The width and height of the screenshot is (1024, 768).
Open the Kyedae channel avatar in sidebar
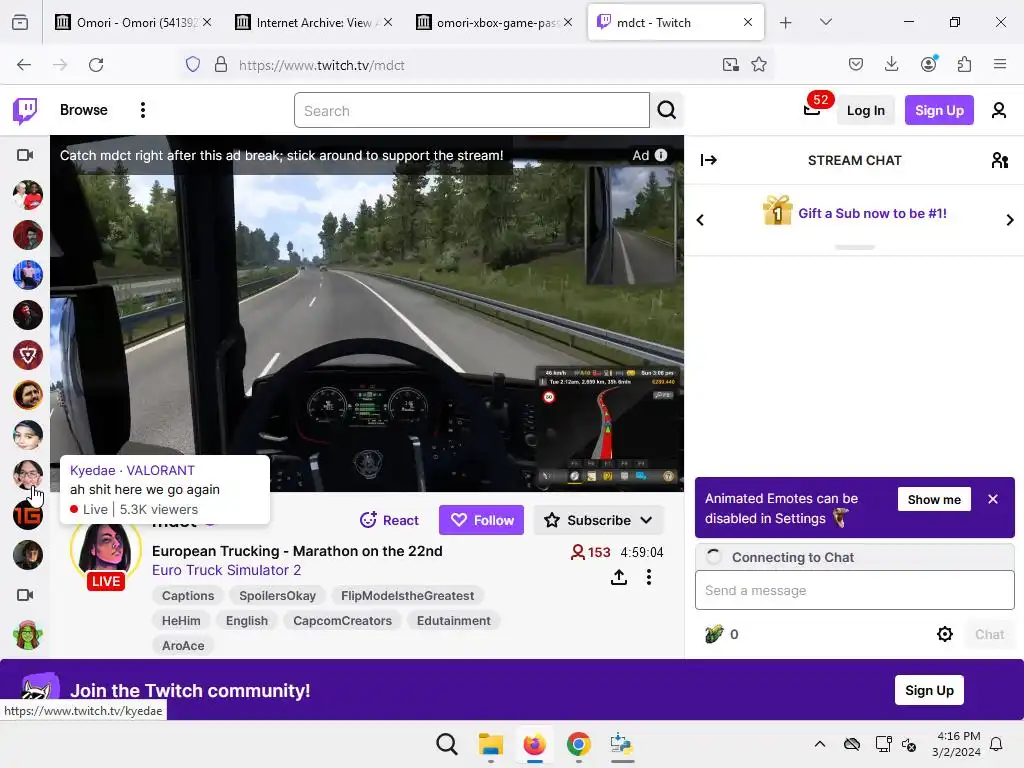pos(27,475)
